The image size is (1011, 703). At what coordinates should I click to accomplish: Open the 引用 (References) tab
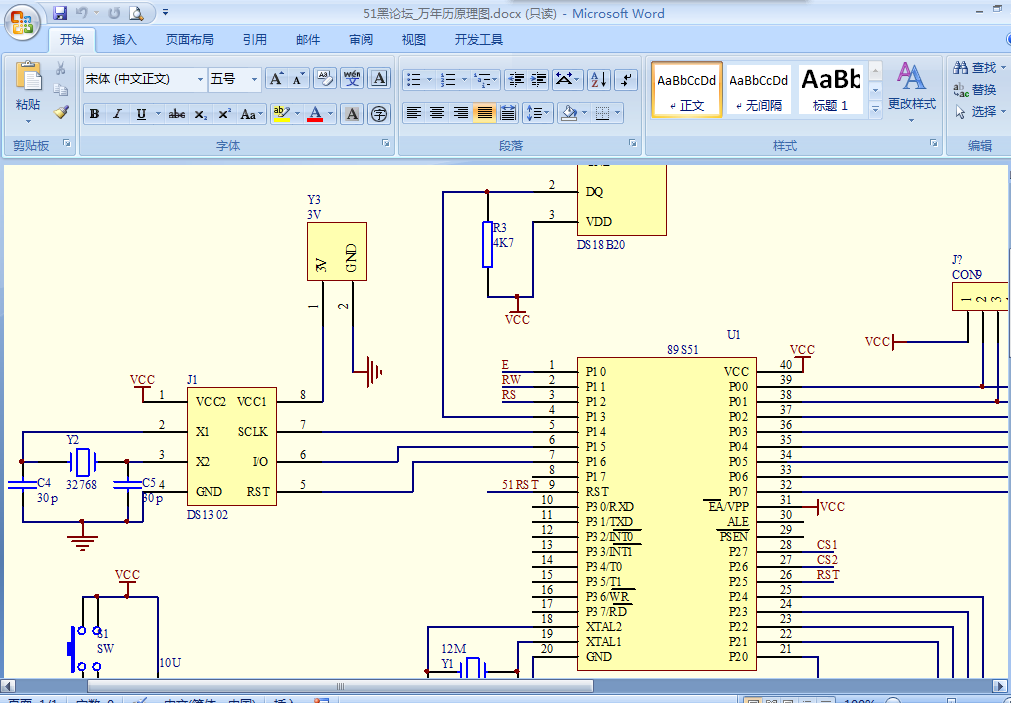tap(255, 39)
